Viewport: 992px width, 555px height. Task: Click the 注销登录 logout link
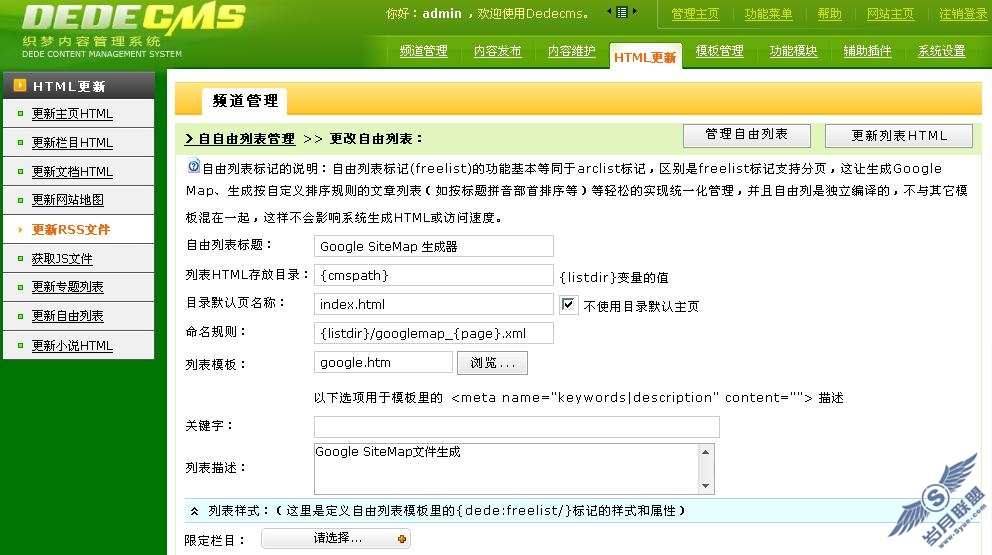coord(963,14)
